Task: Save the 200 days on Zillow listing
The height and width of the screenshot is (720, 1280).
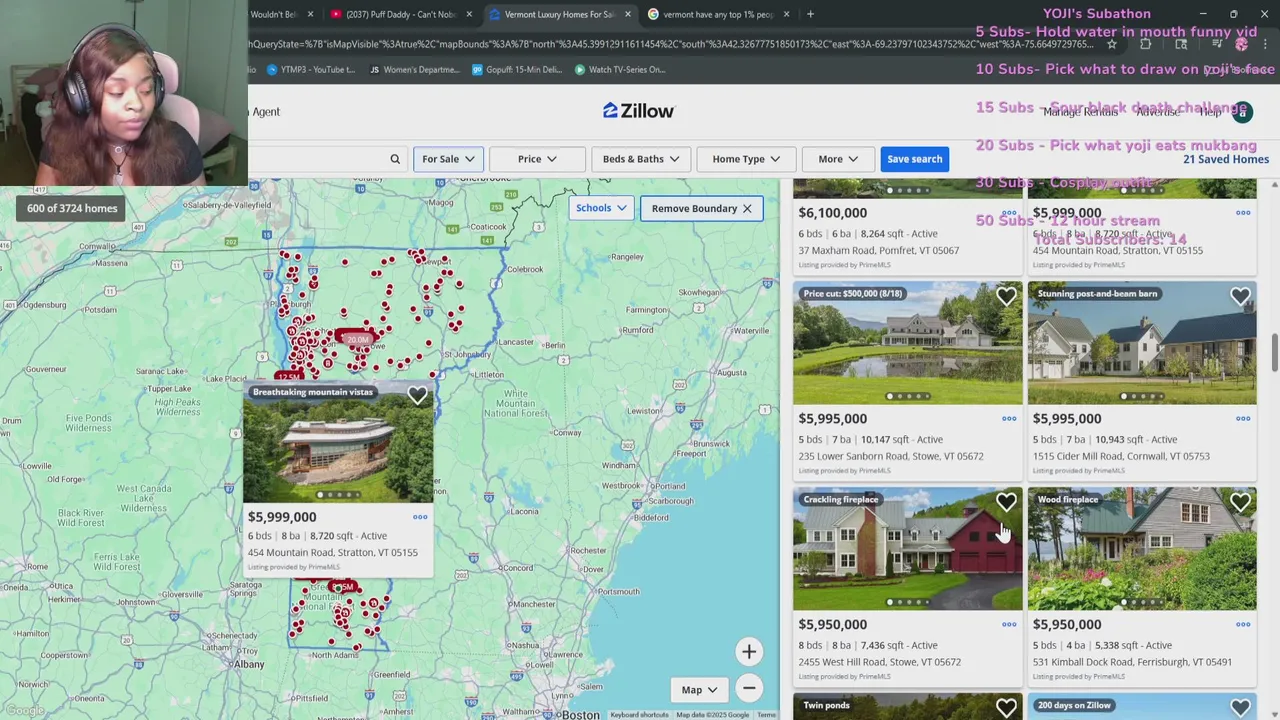Action: (1240, 708)
